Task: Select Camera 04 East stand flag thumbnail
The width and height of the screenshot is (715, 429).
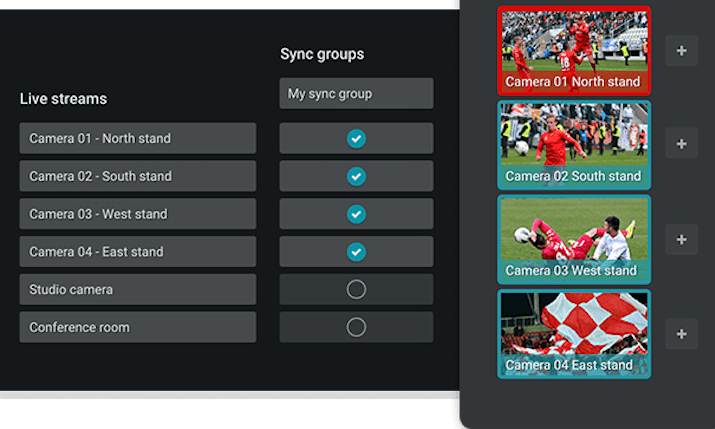Action: (x=574, y=333)
